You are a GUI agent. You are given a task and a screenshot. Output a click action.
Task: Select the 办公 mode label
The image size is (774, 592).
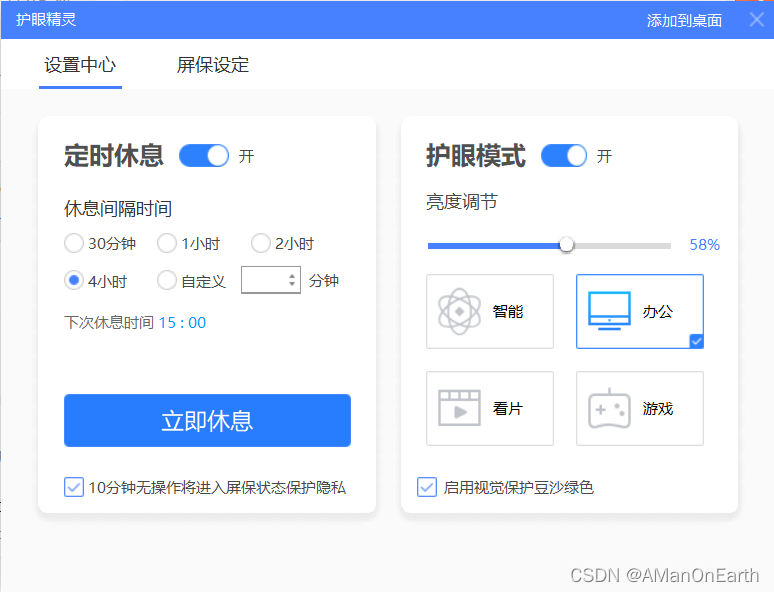click(658, 312)
